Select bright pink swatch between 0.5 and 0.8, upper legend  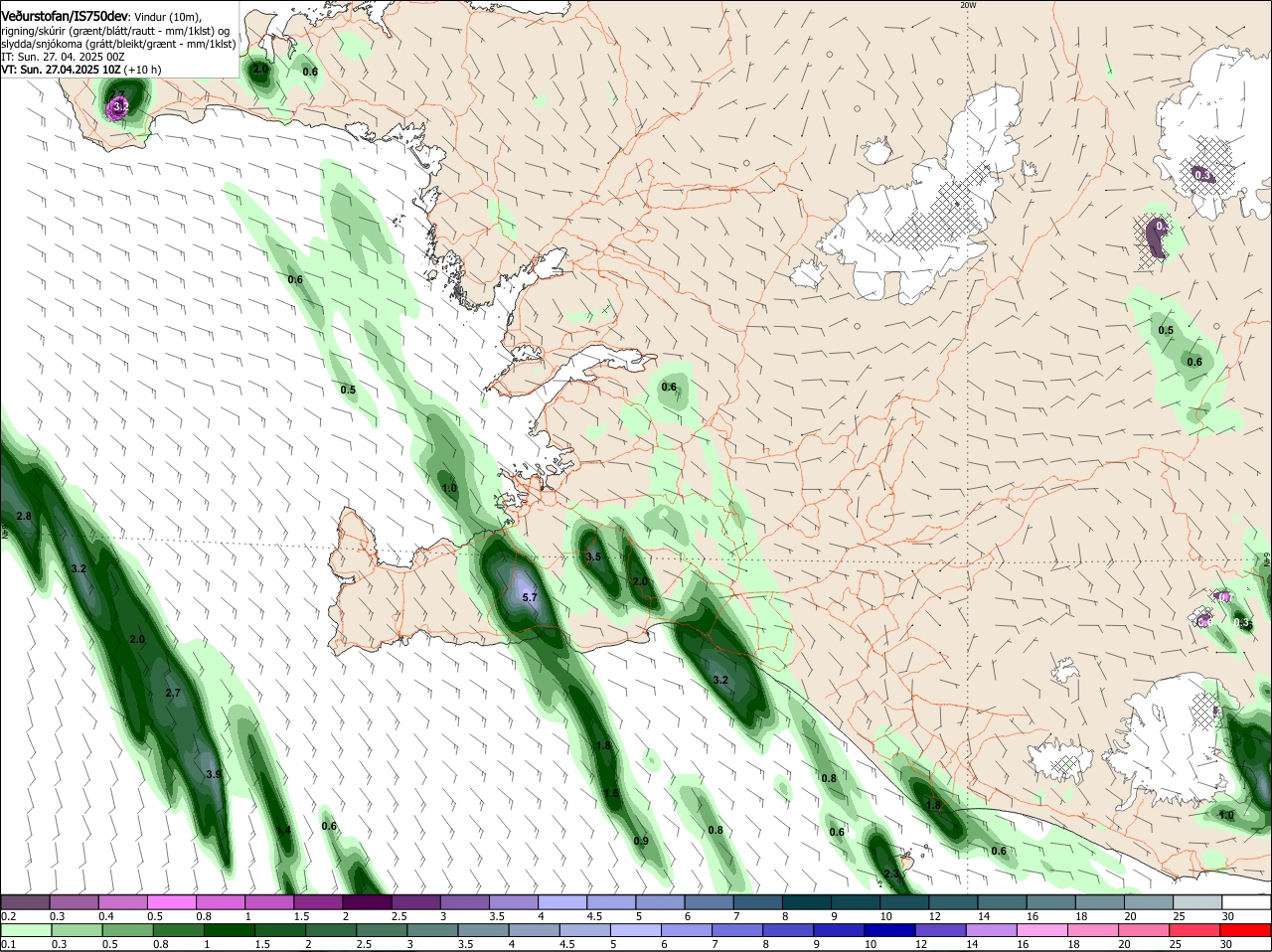pyautogui.click(x=171, y=901)
